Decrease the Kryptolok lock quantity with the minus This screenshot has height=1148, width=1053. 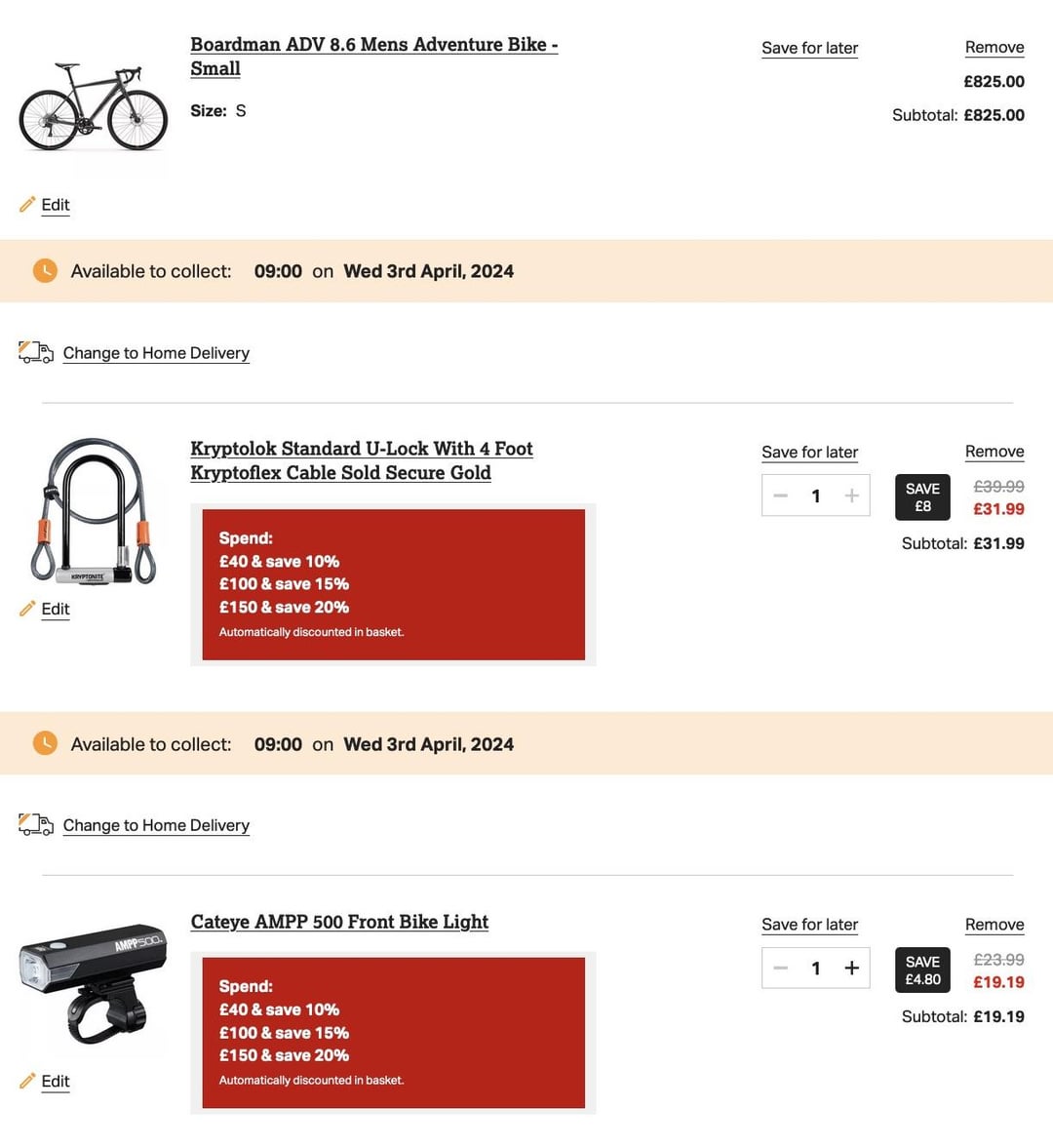click(x=781, y=495)
